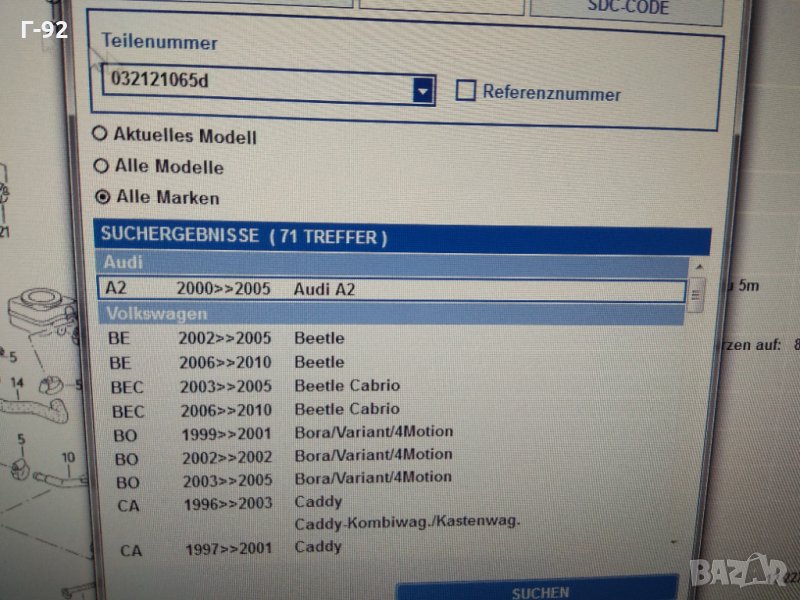Click the Audi group header
800x600 pixels.
point(390,264)
